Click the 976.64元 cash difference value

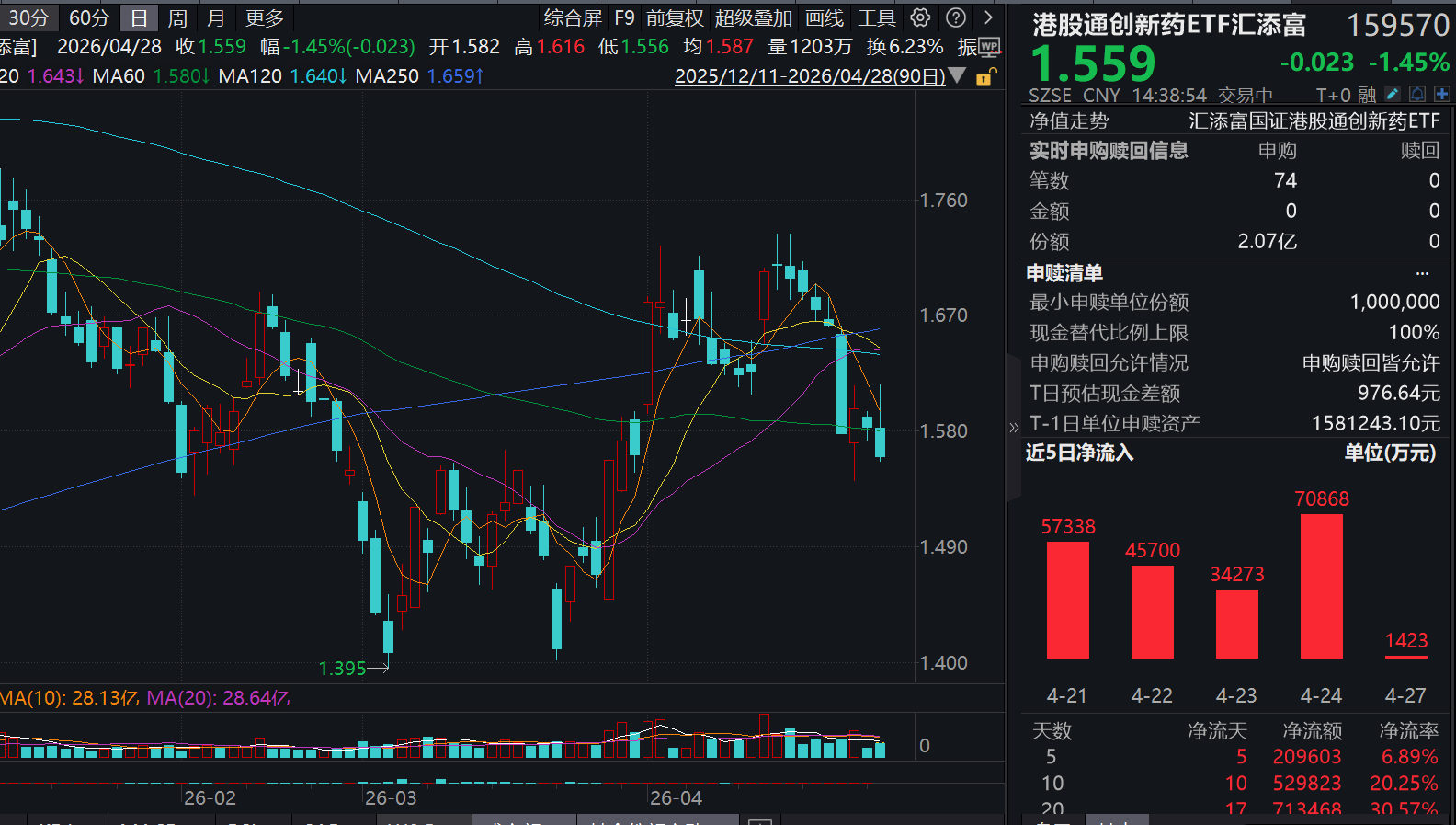tap(1399, 394)
